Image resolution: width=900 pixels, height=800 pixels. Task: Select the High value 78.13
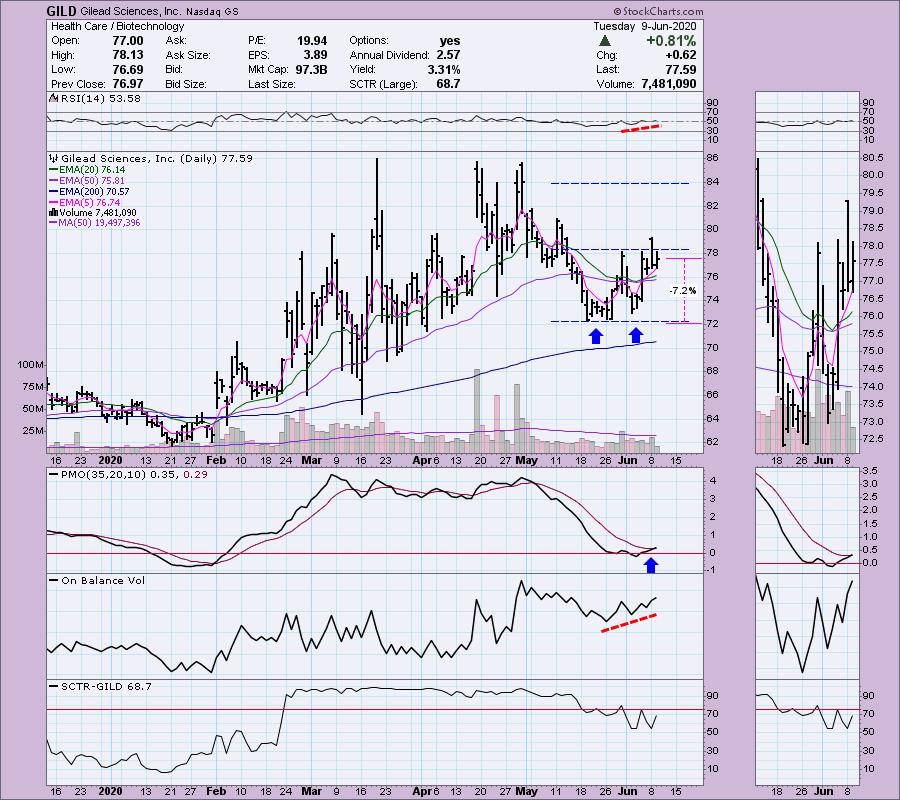[127, 55]
